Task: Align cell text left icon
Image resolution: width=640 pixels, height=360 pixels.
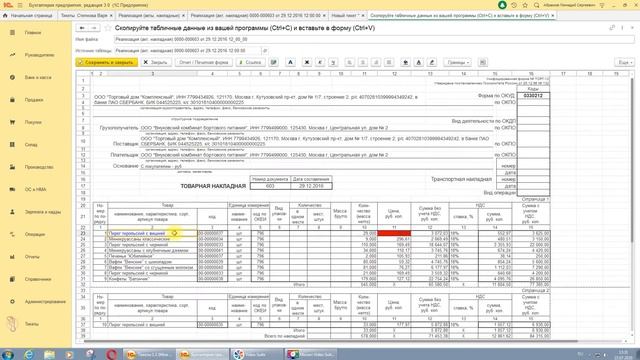Action: tap(349, 62)
